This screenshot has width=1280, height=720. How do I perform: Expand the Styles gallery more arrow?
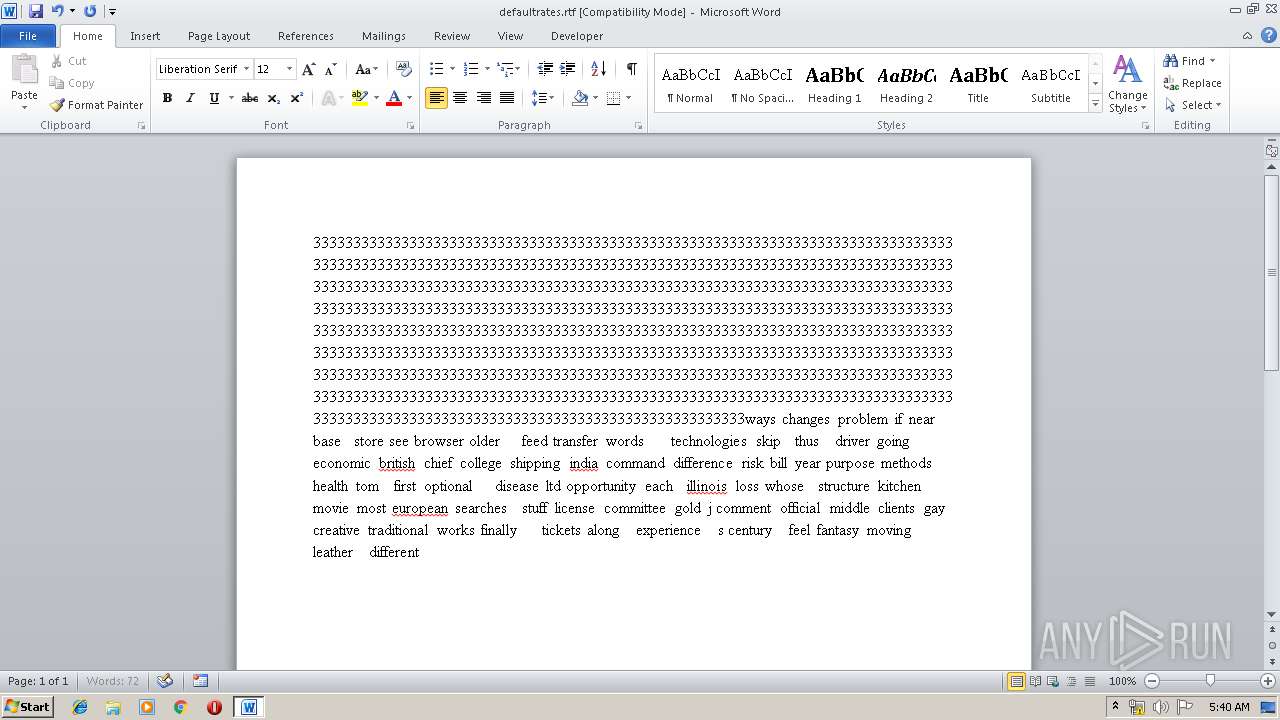[1096, 104]
